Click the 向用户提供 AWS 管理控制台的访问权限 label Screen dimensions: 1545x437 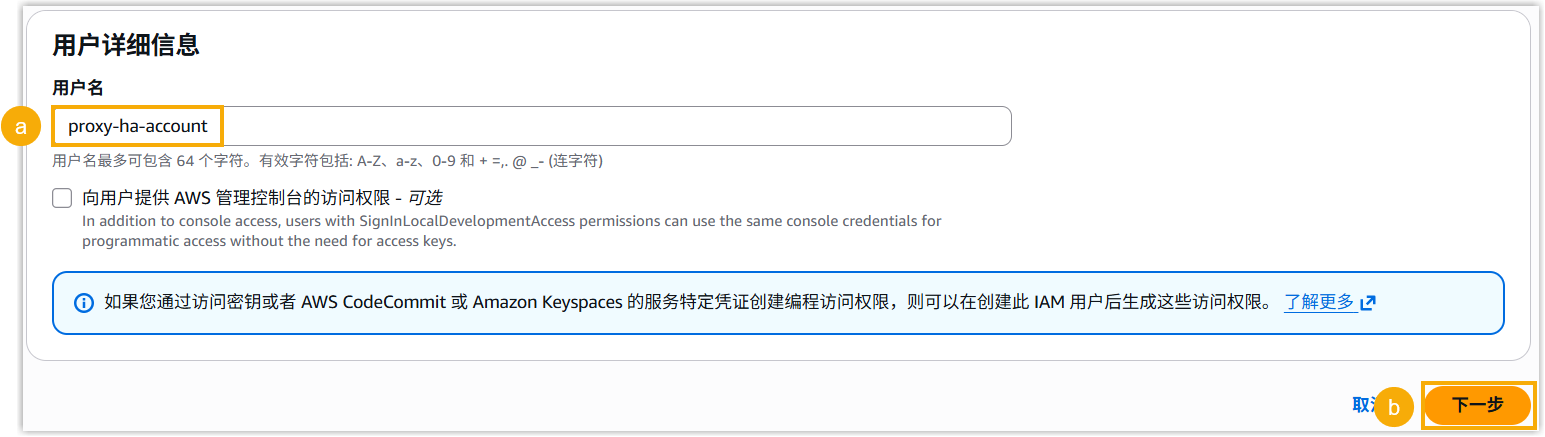pos(240,198)
